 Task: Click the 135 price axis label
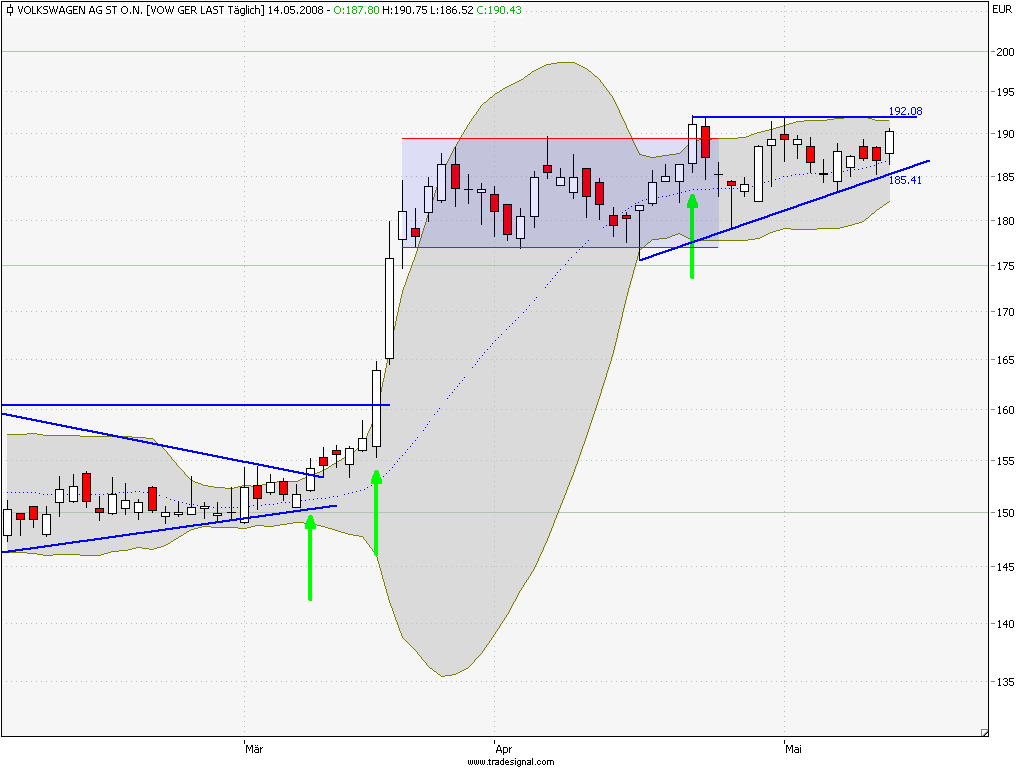click(1005, 682)
